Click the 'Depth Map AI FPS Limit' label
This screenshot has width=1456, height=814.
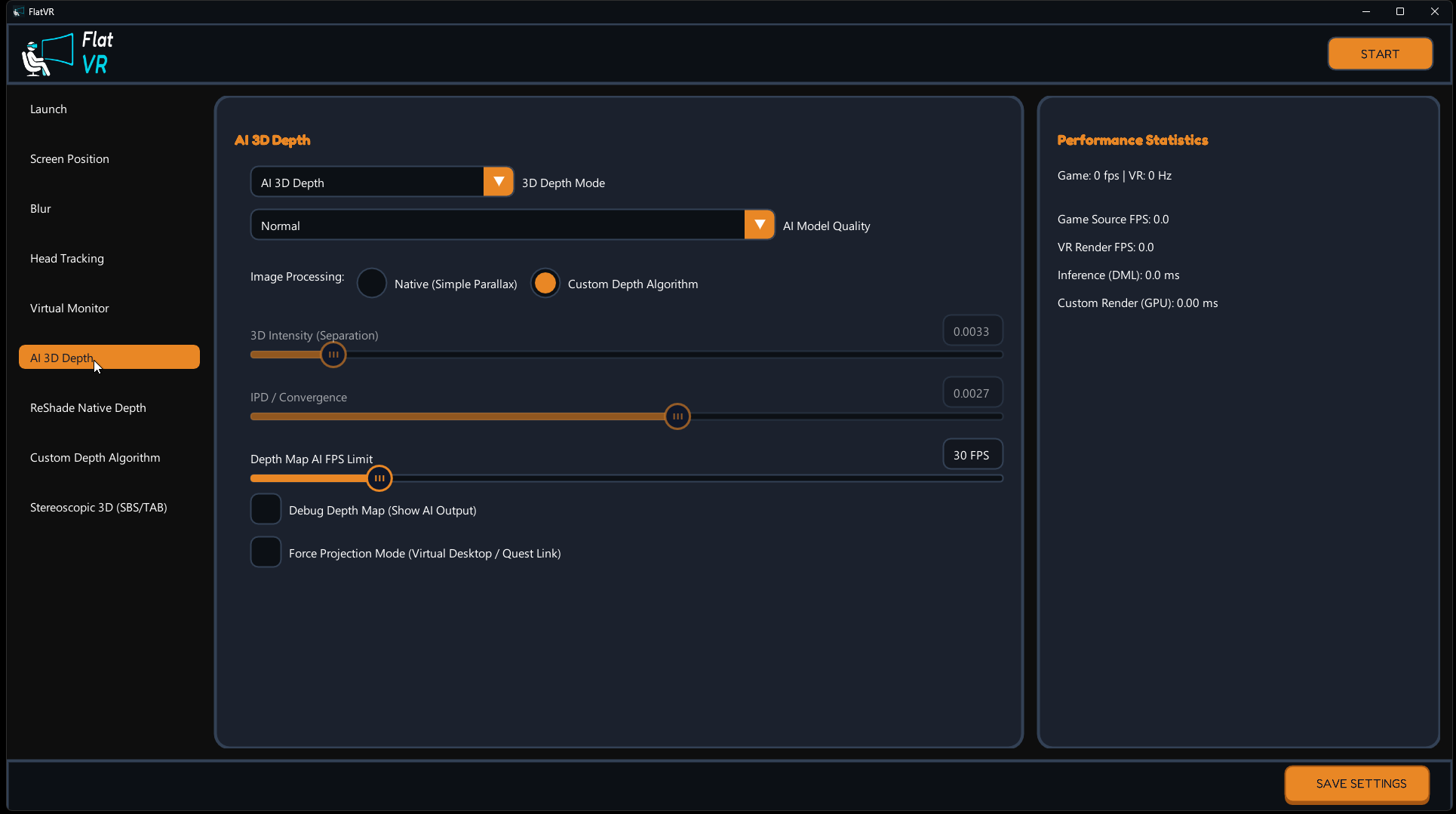click(312, 459)
